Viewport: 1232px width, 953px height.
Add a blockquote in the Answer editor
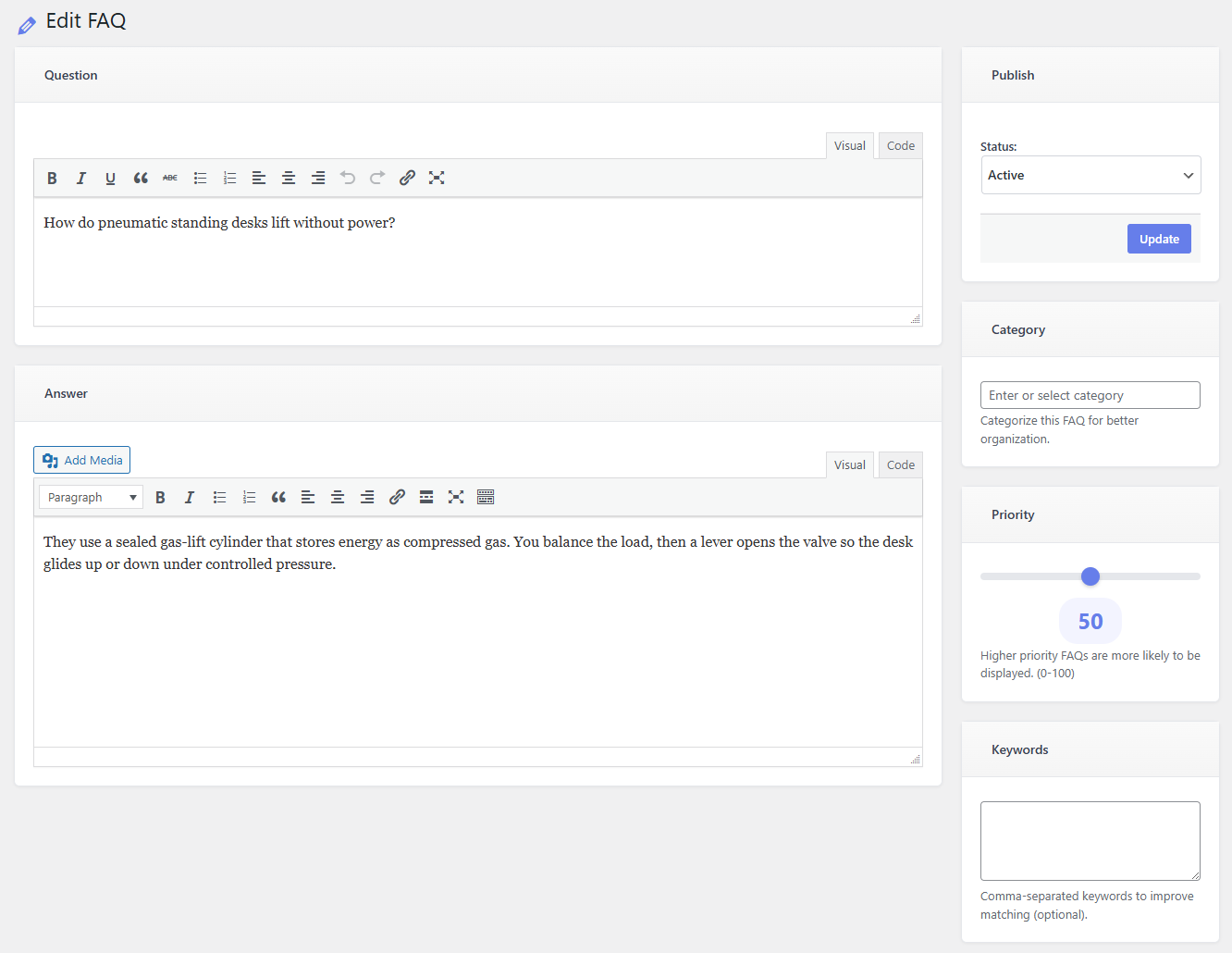[278, 497]
